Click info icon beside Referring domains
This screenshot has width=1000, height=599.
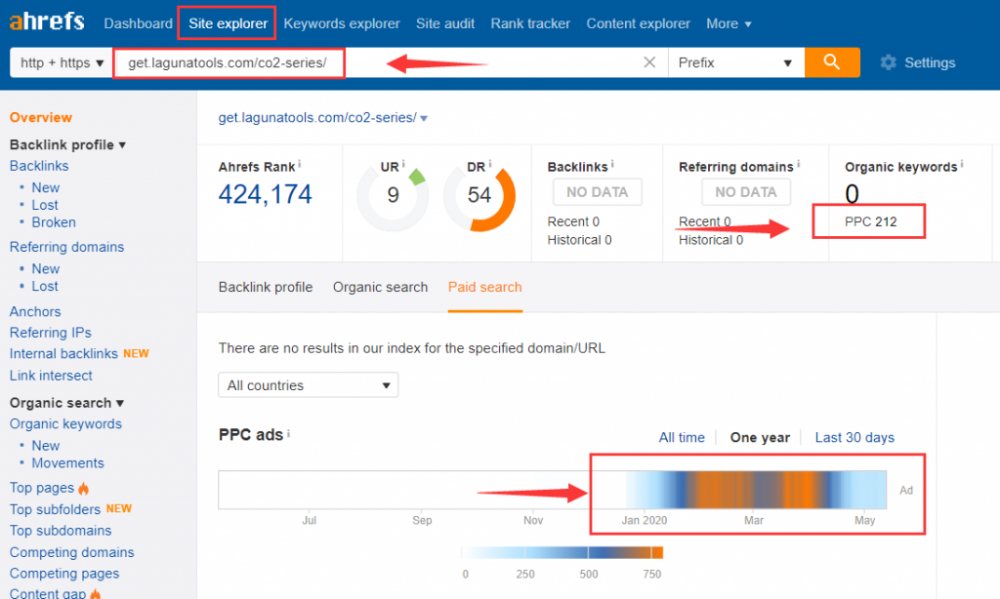[x=799, y=164]
